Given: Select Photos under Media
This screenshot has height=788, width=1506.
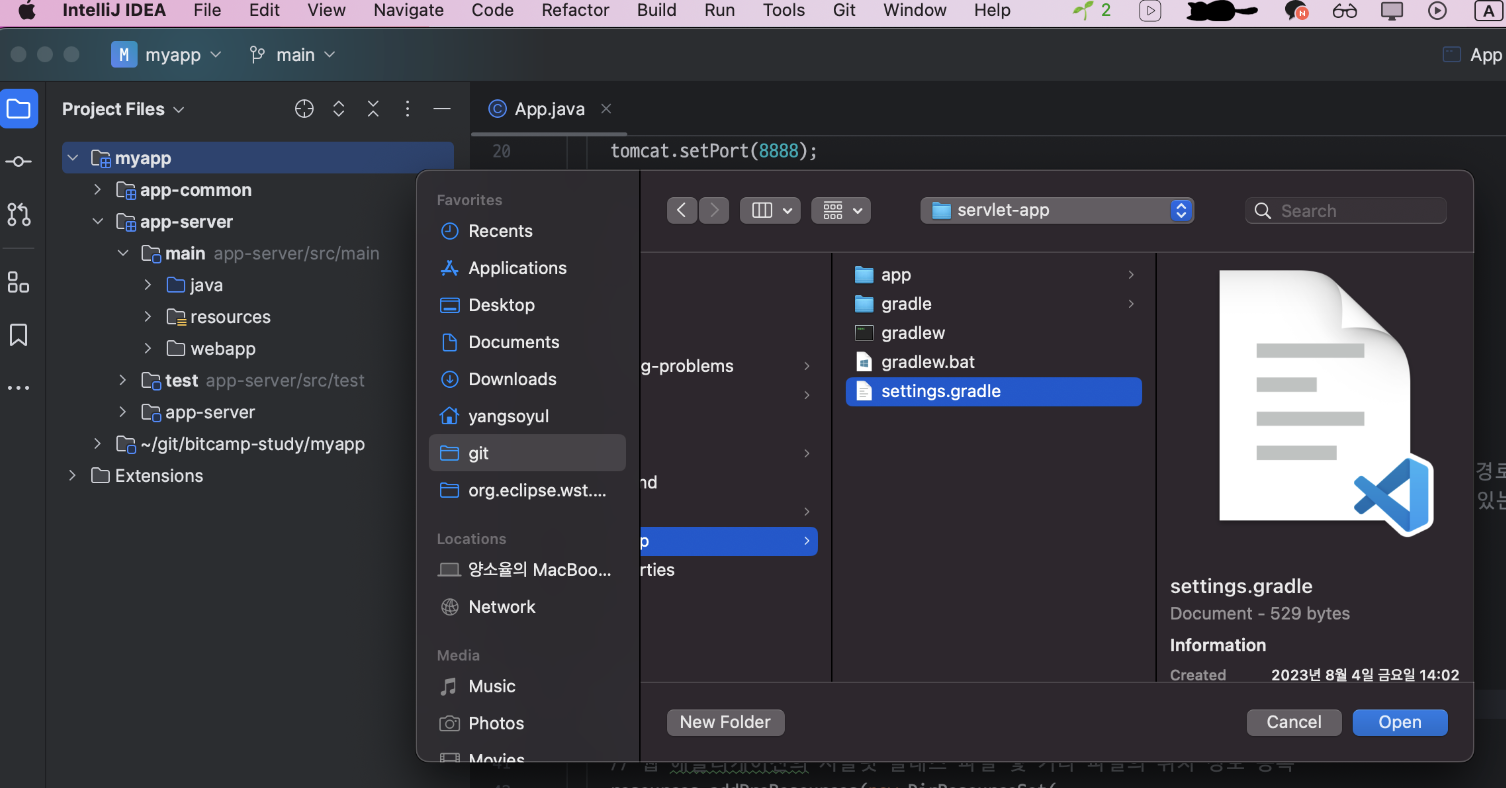Looking at the screenshot, I should (527, 723).
